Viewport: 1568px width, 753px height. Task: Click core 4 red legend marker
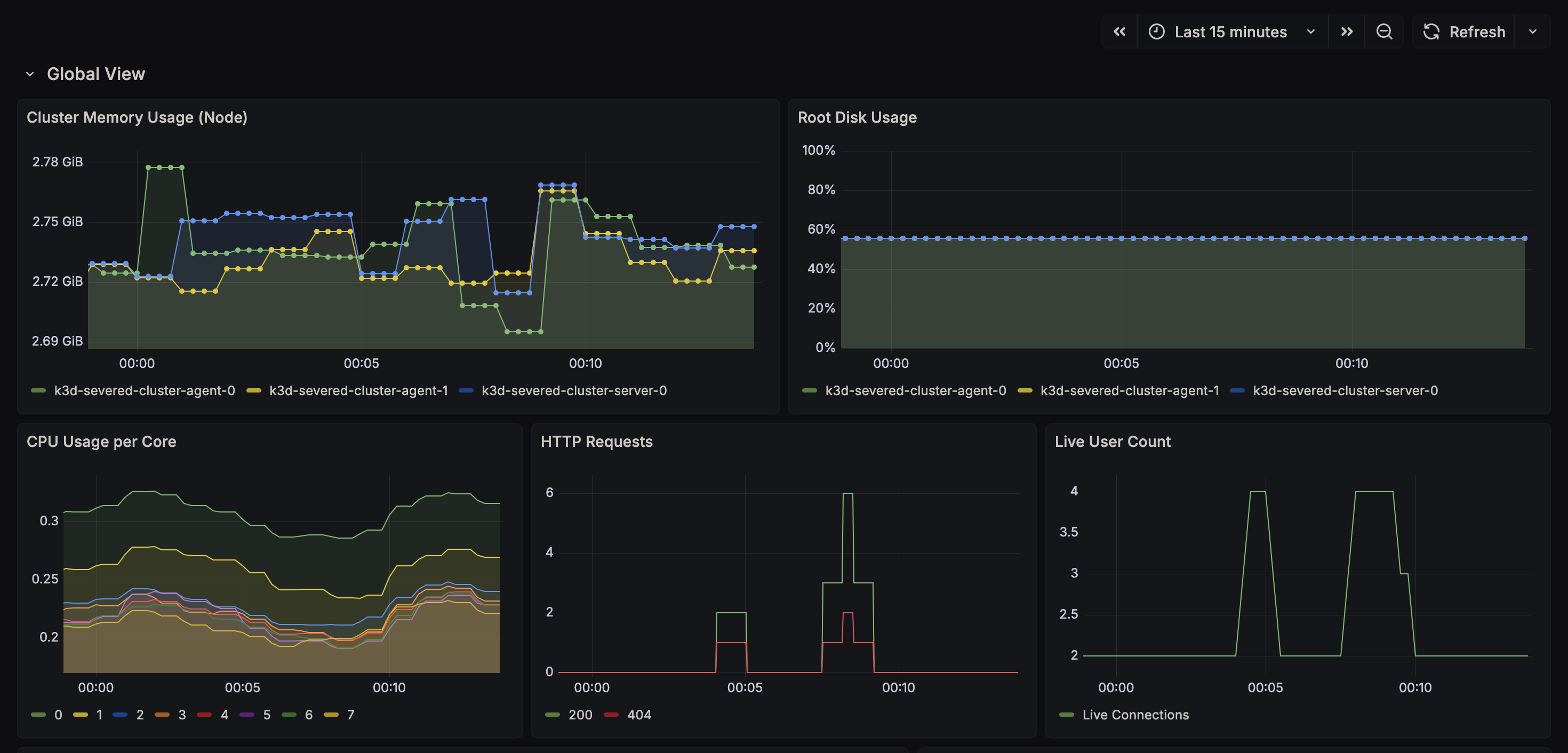point(204,715)
